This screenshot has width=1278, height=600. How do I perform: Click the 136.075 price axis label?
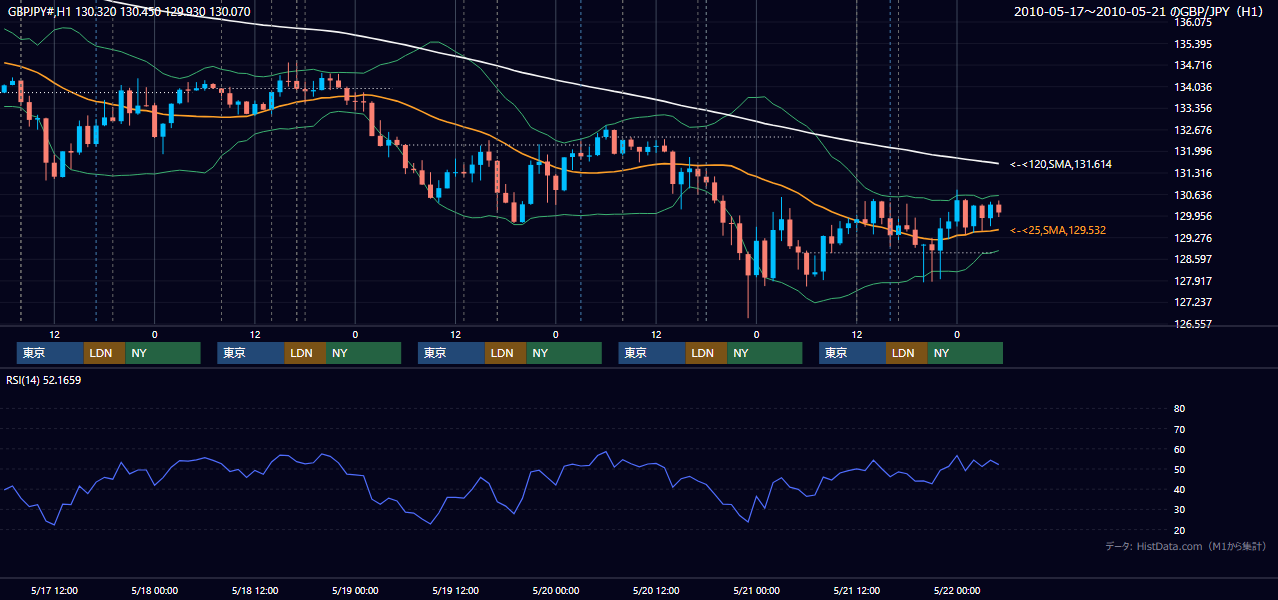[x=1194, y=23]
